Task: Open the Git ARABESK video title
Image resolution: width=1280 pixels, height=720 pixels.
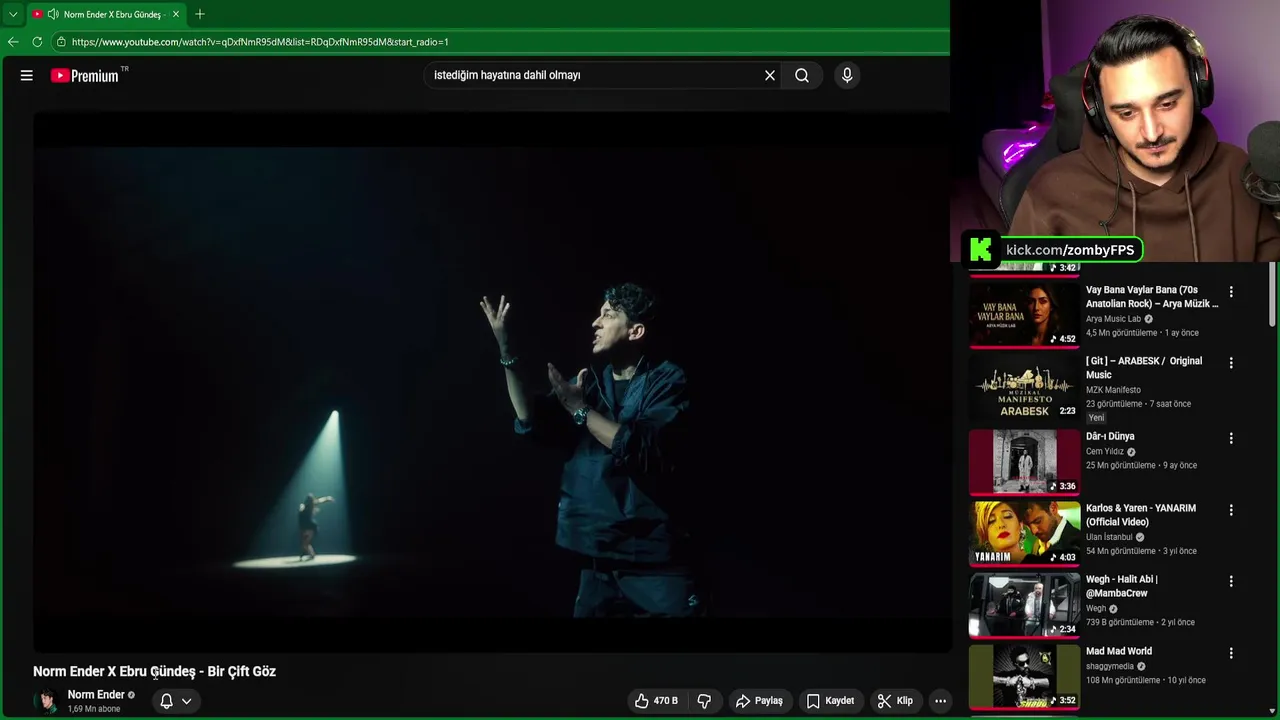Action: [x=1144, y=368]
